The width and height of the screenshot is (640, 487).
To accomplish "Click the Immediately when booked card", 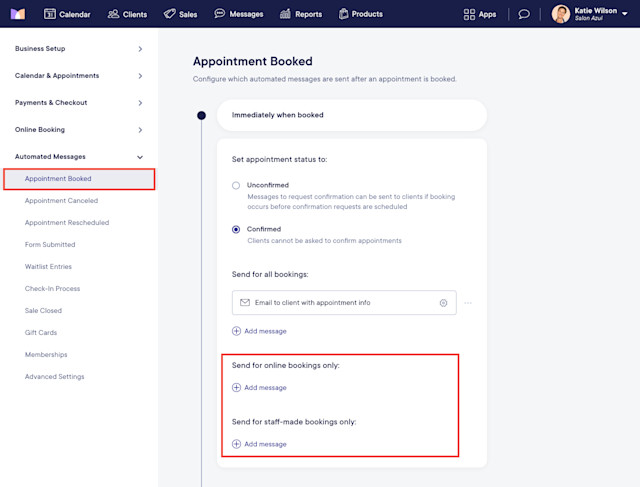I will 352,115.
